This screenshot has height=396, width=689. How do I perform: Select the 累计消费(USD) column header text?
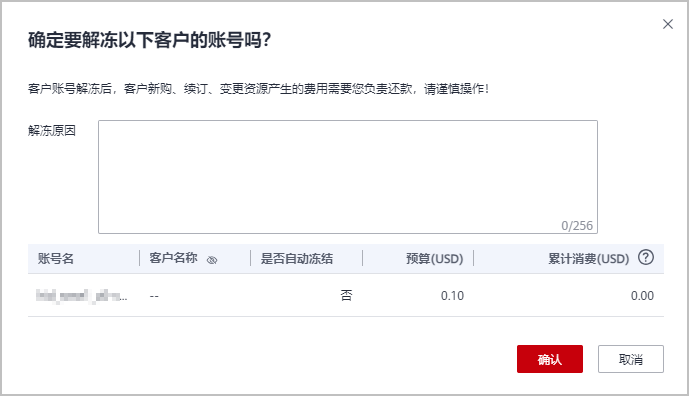[588, 258]
